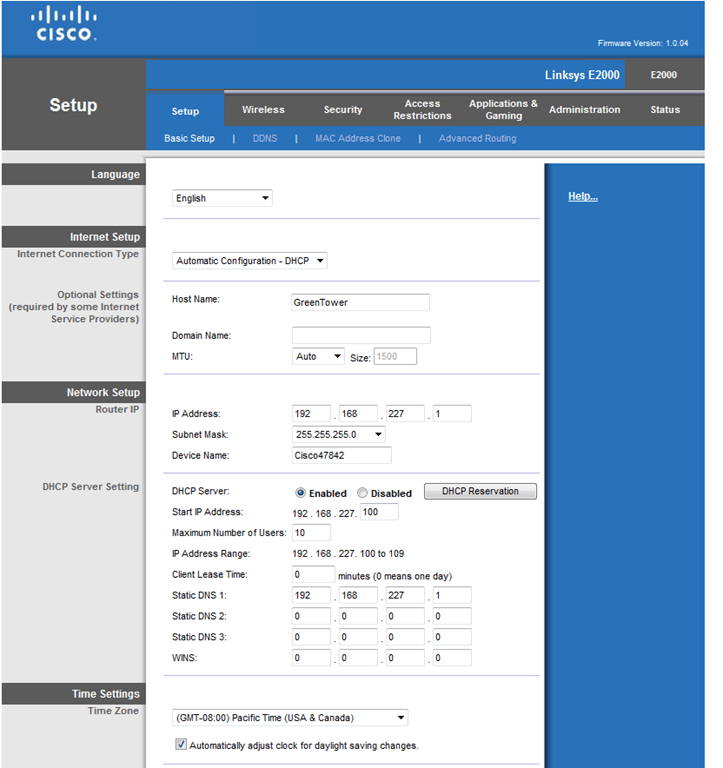
Task: Open the Access Restrictions tab
Action: coord(422,110)
